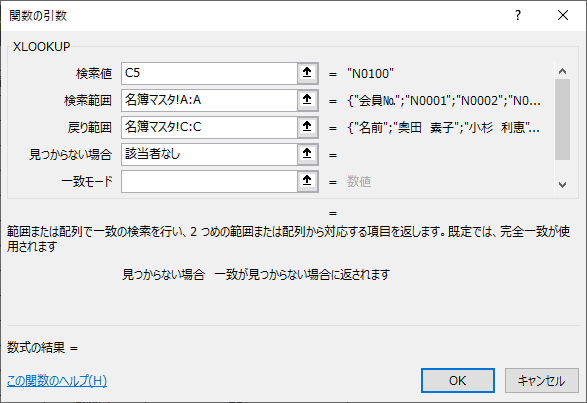
Task: Click the 見つからない場合 range selector arrow icon
Action: click(307, 154)
